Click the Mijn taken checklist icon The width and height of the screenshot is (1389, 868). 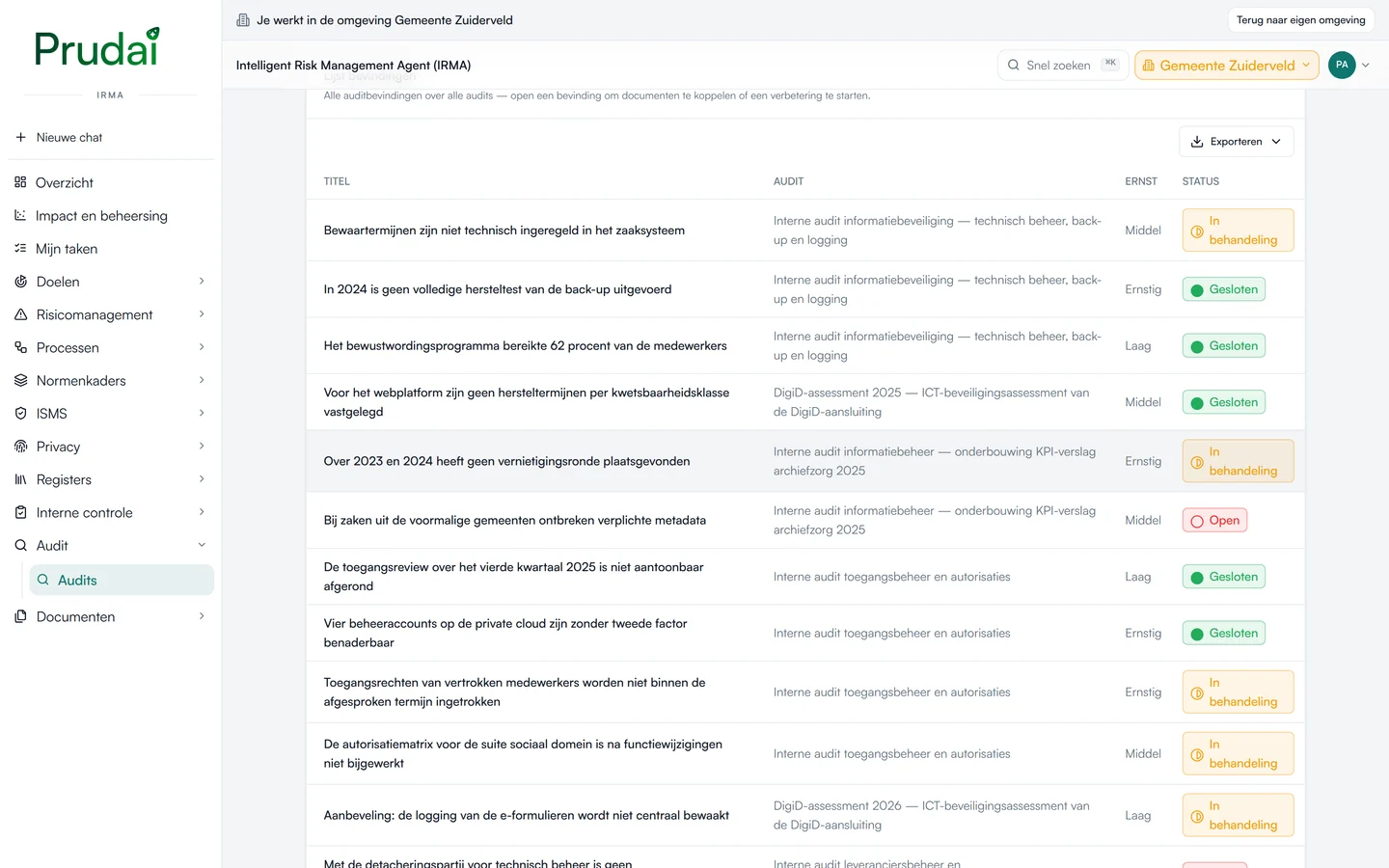[20, 248]
